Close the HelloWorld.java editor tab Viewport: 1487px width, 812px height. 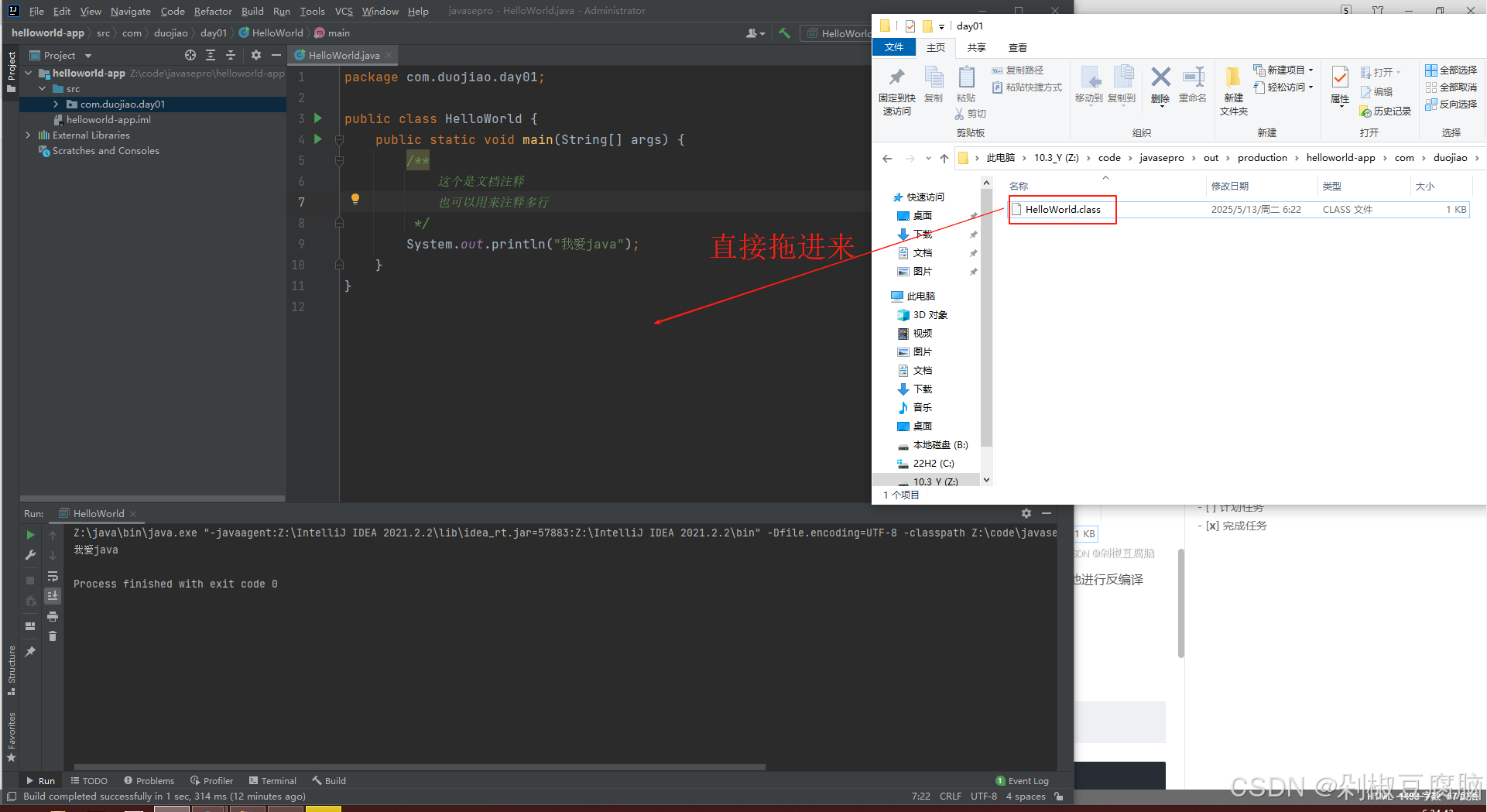coord(389,55)
